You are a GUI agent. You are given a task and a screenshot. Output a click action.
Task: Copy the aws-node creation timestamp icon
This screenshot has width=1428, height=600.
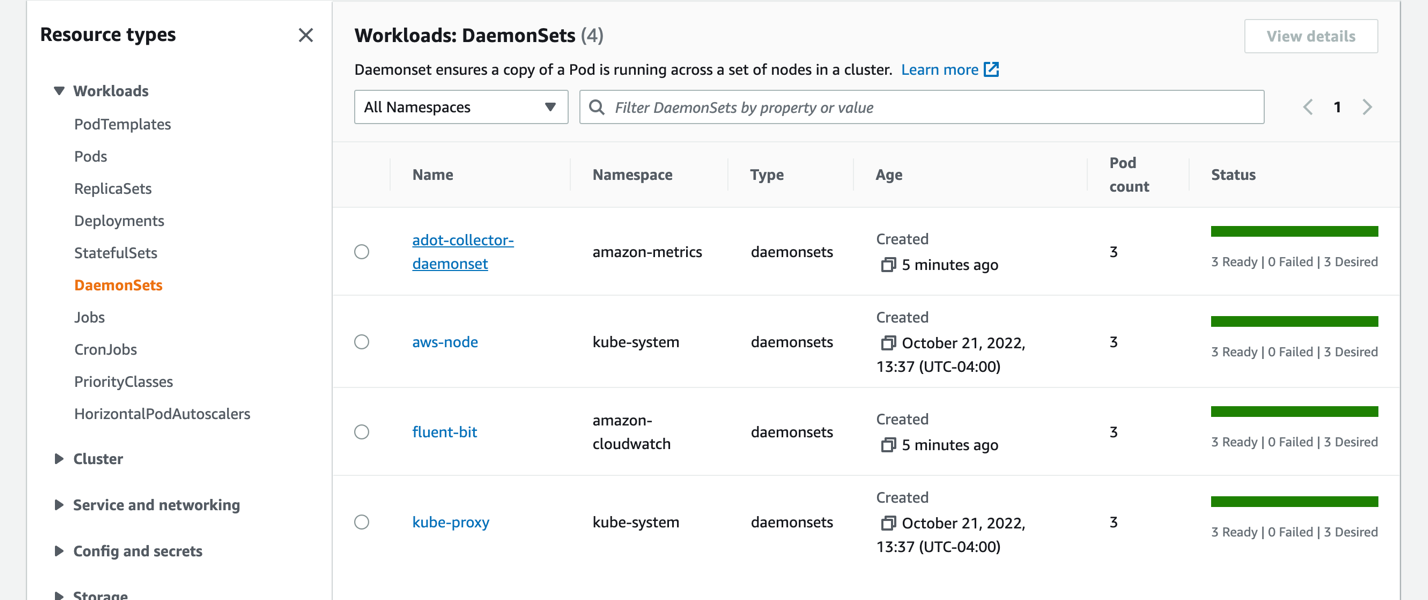(889, 343)
